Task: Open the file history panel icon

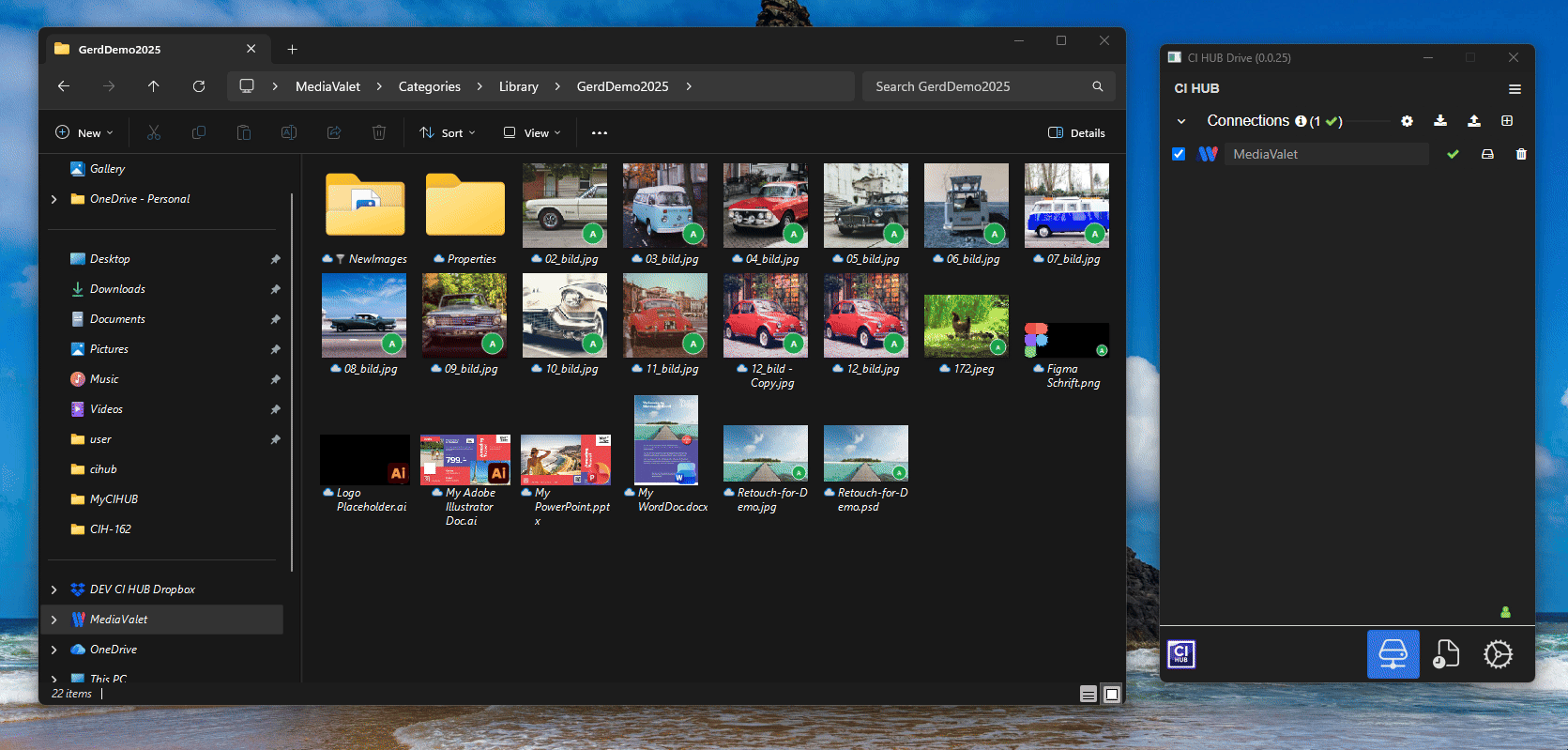Action: coord(1446,653)
